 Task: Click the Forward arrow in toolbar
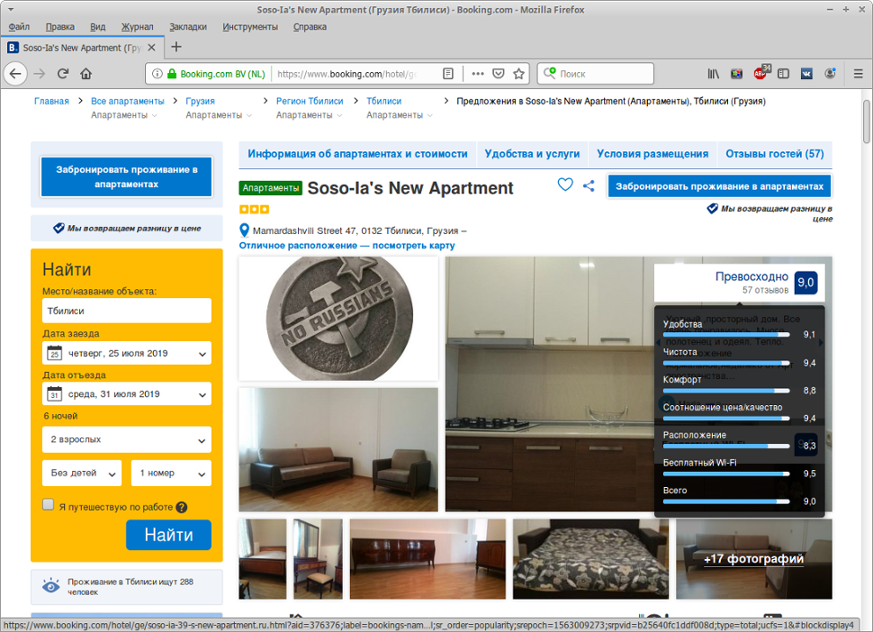(x=39, y=74)
